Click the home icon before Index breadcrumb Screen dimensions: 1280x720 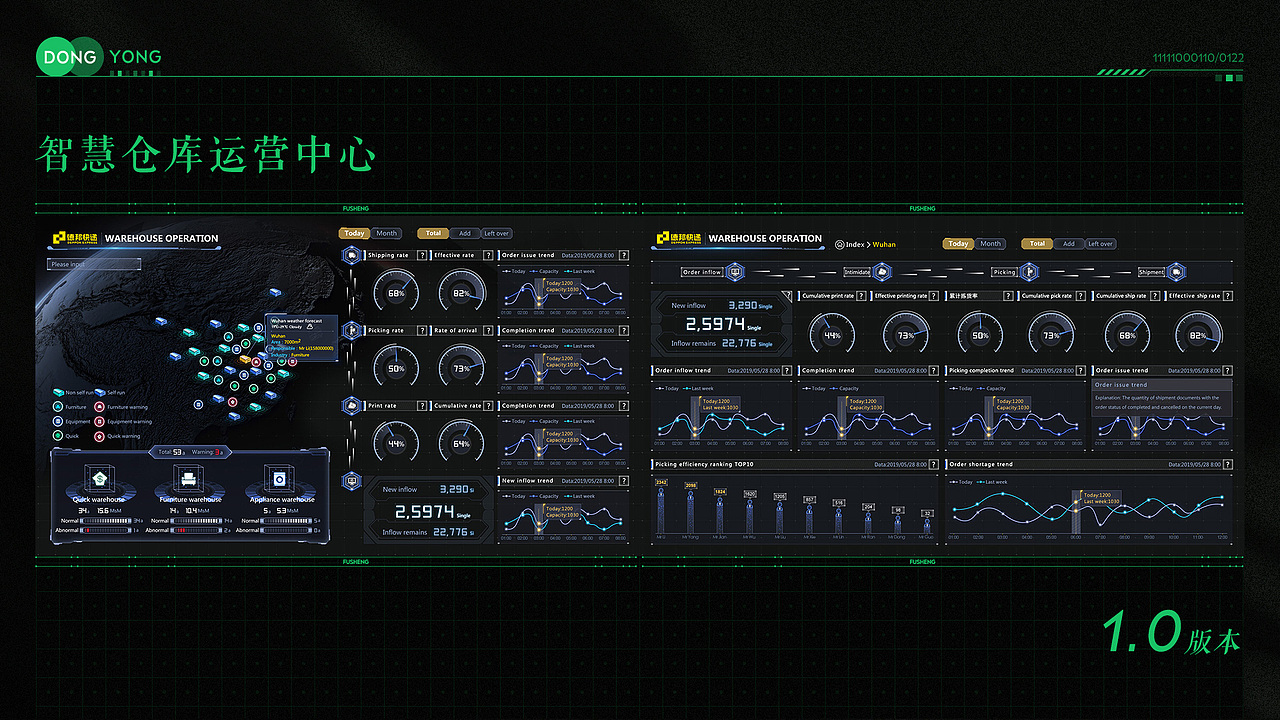pyautogui.click(x=838, y=244)
